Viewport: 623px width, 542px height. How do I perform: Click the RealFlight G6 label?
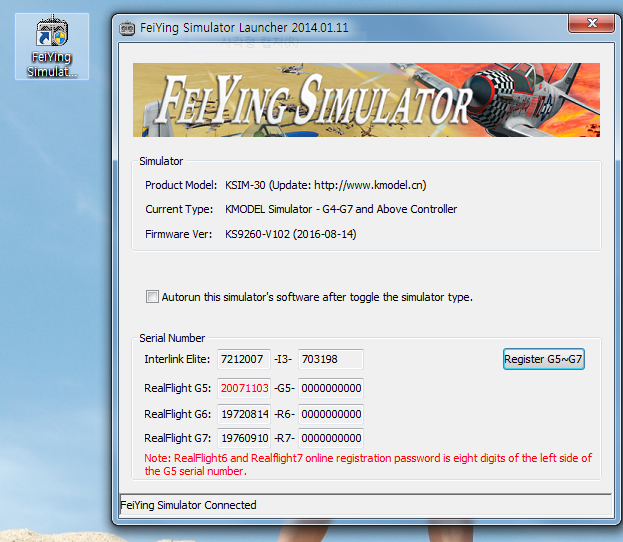click(177, 414)
